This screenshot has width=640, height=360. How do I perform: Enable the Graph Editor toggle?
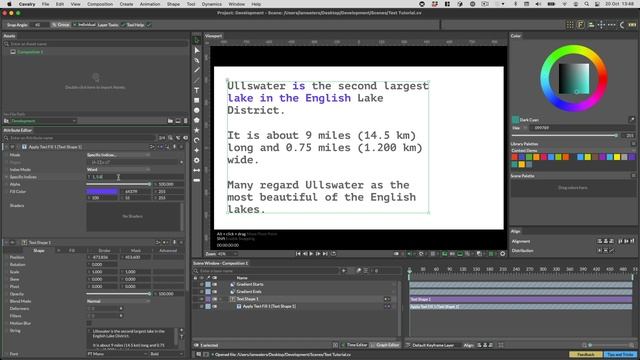[x=384, y=345]
